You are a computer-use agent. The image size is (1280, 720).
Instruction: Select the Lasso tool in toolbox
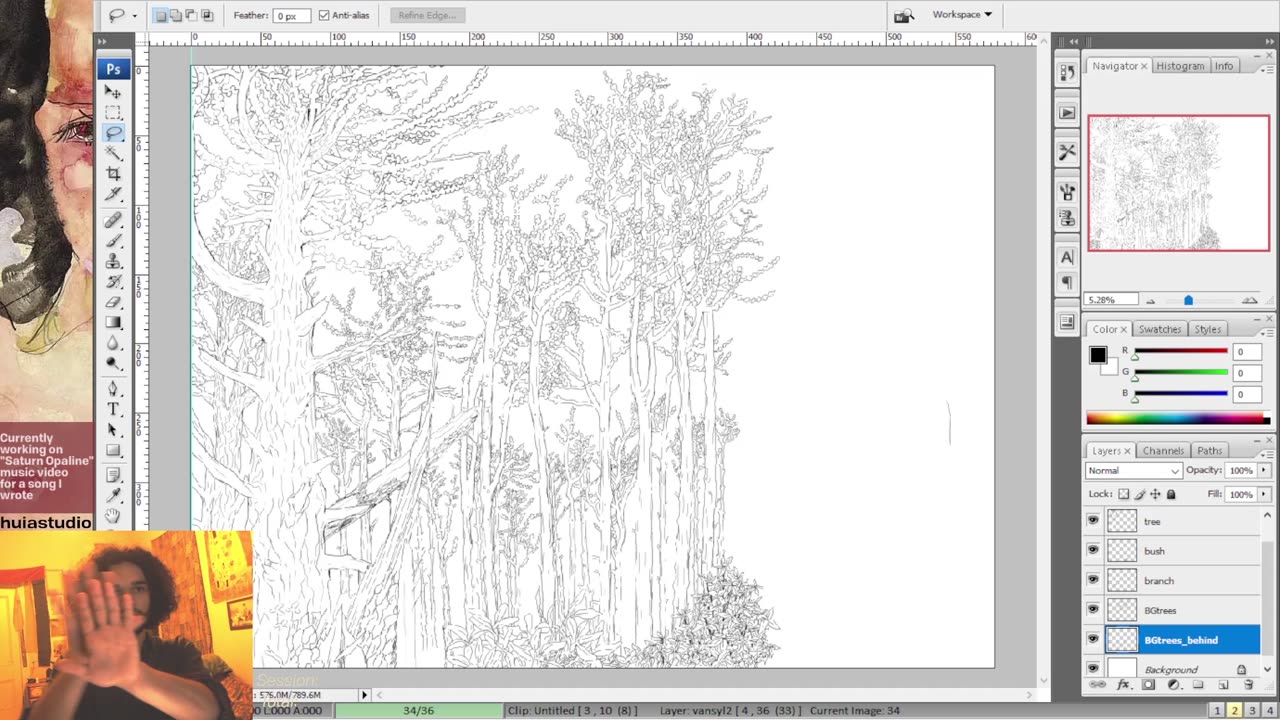point(113,133)
